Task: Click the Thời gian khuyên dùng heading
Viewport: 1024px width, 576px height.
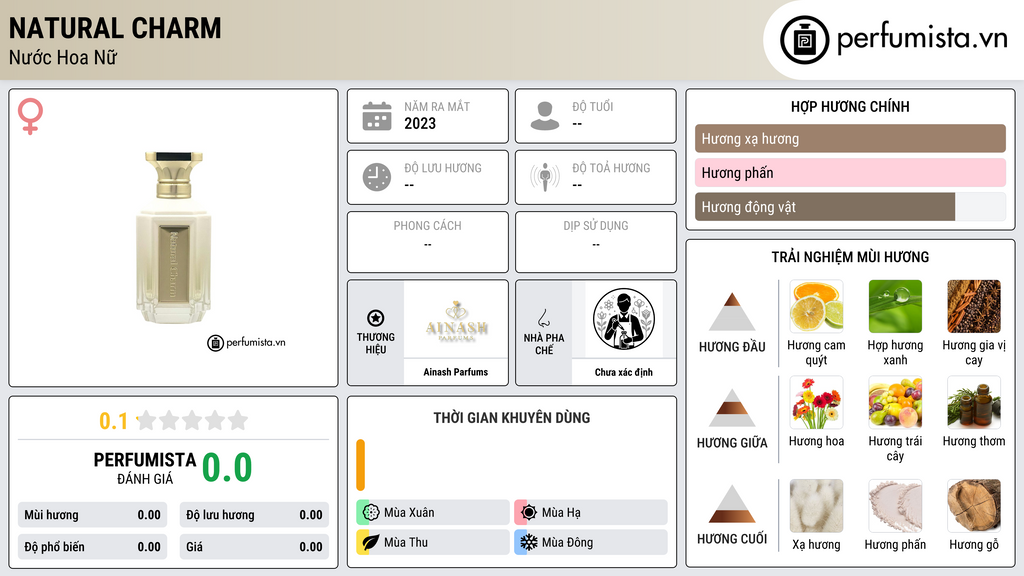Action: click(512, 417)
